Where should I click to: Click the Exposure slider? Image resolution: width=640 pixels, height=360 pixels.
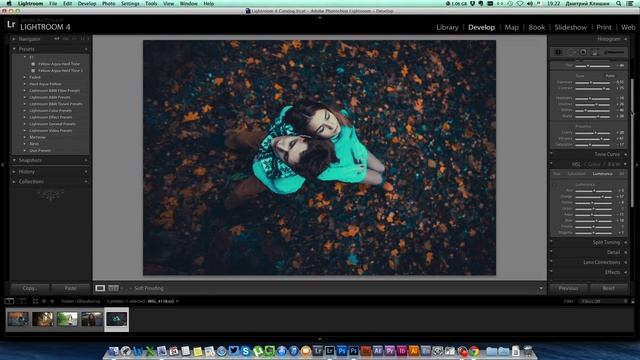click(x=593, y=82)
